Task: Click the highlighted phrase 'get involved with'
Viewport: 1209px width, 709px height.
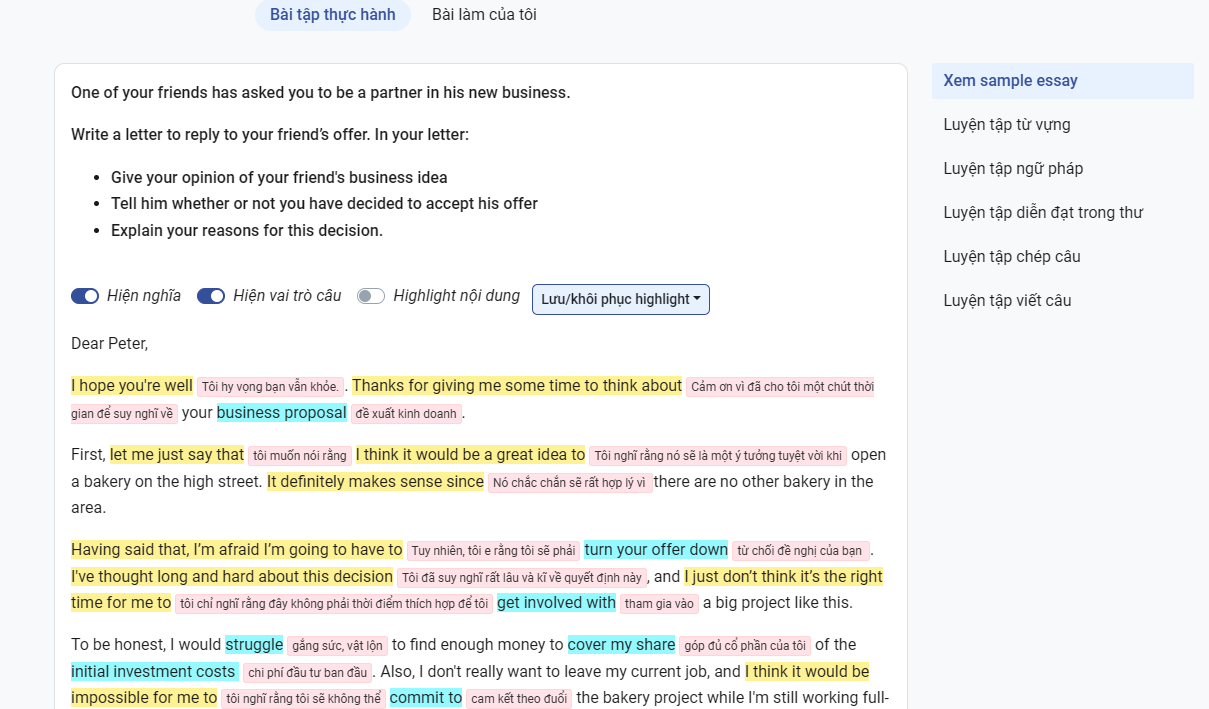Action: tap(556, 603)
